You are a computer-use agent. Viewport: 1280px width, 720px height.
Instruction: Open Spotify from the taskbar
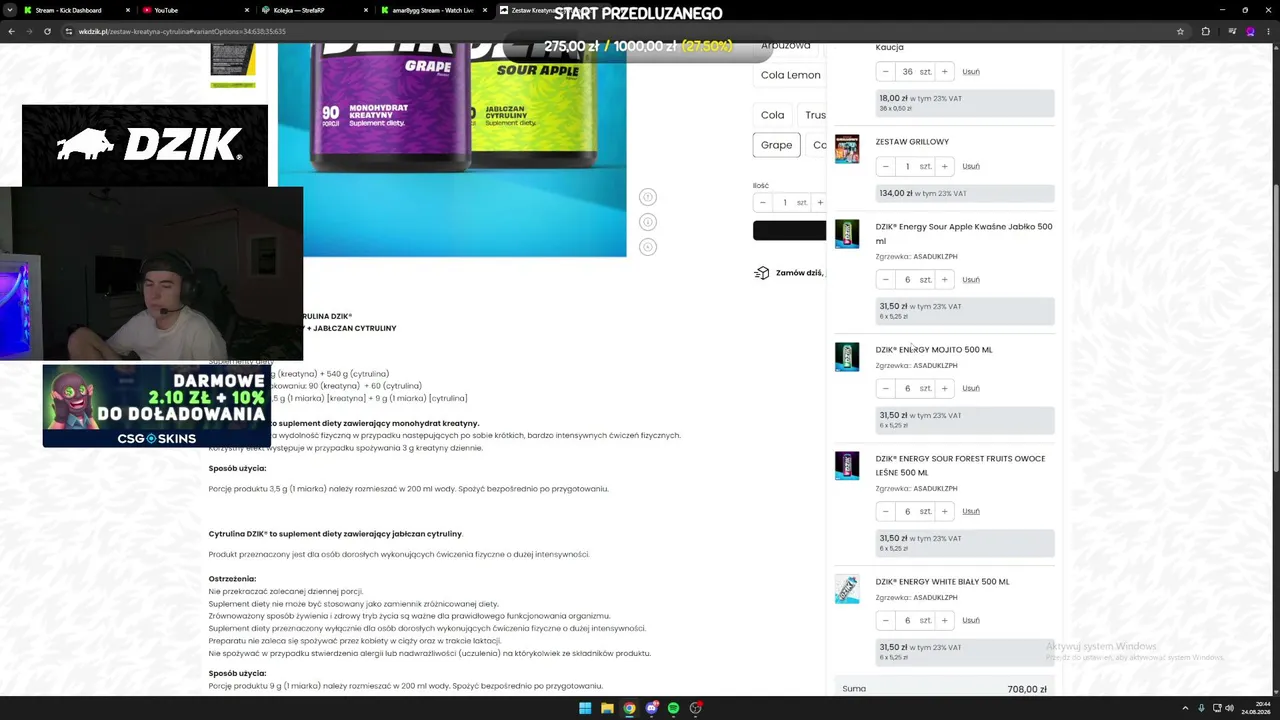(x=673, y=708)
